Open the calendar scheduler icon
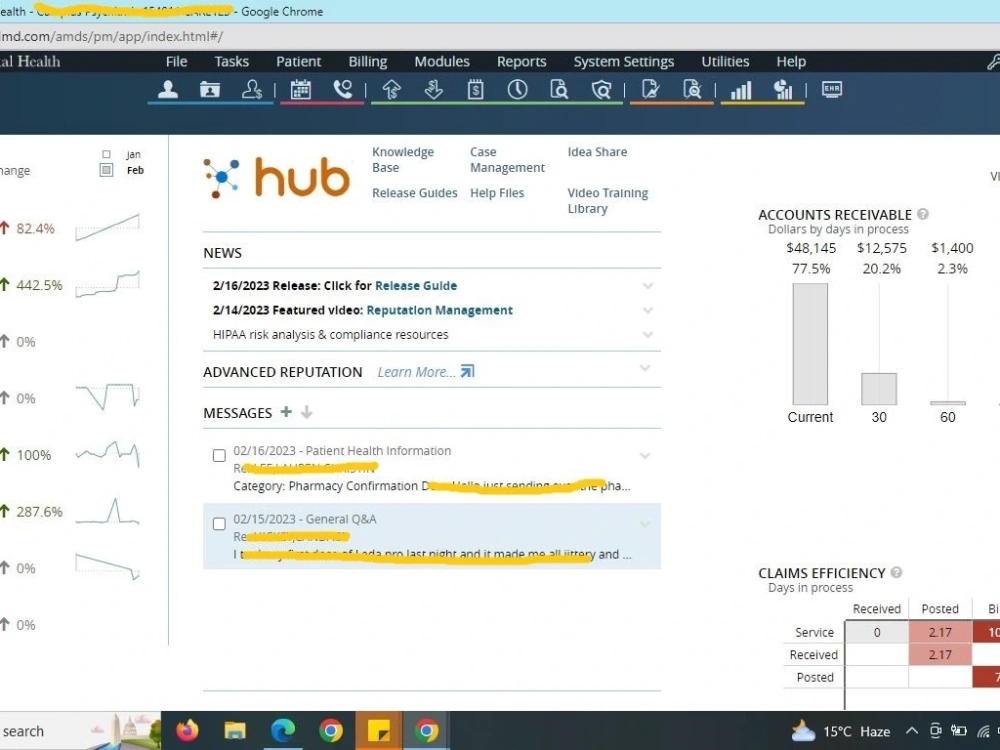The width and height of the screenshot is (1000, 750). click(x=300, y=89)
